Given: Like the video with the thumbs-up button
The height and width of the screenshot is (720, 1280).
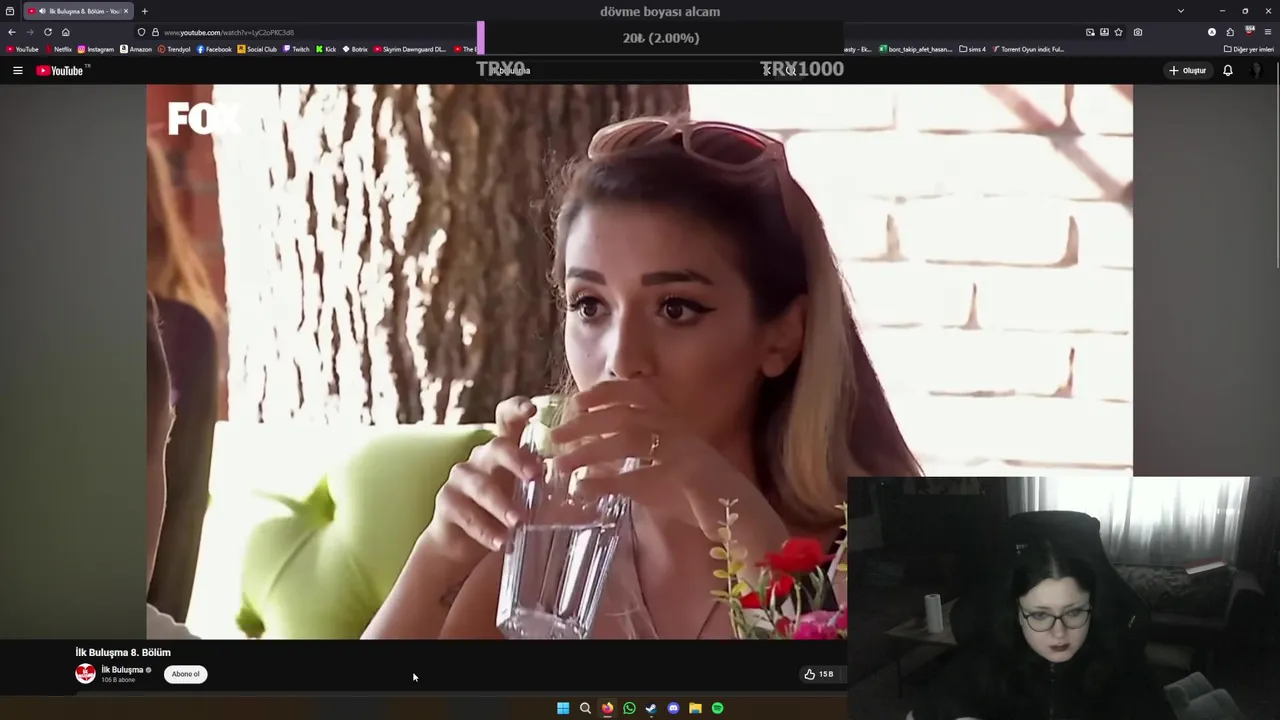Looking at the screenshot, I should click(x=818, y=674).
